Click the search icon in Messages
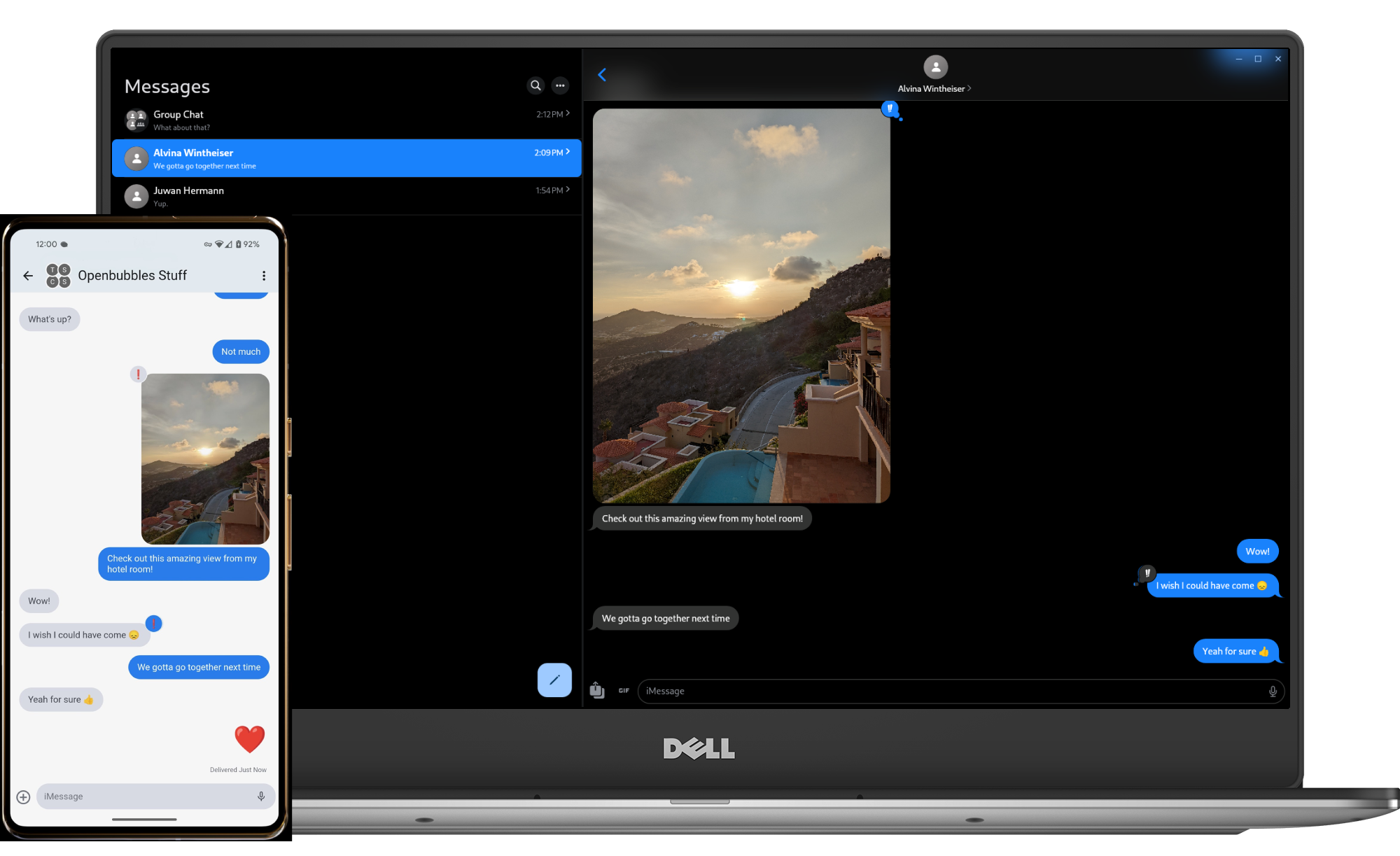The image size is (1400, 856). click(x=535, y=85)
